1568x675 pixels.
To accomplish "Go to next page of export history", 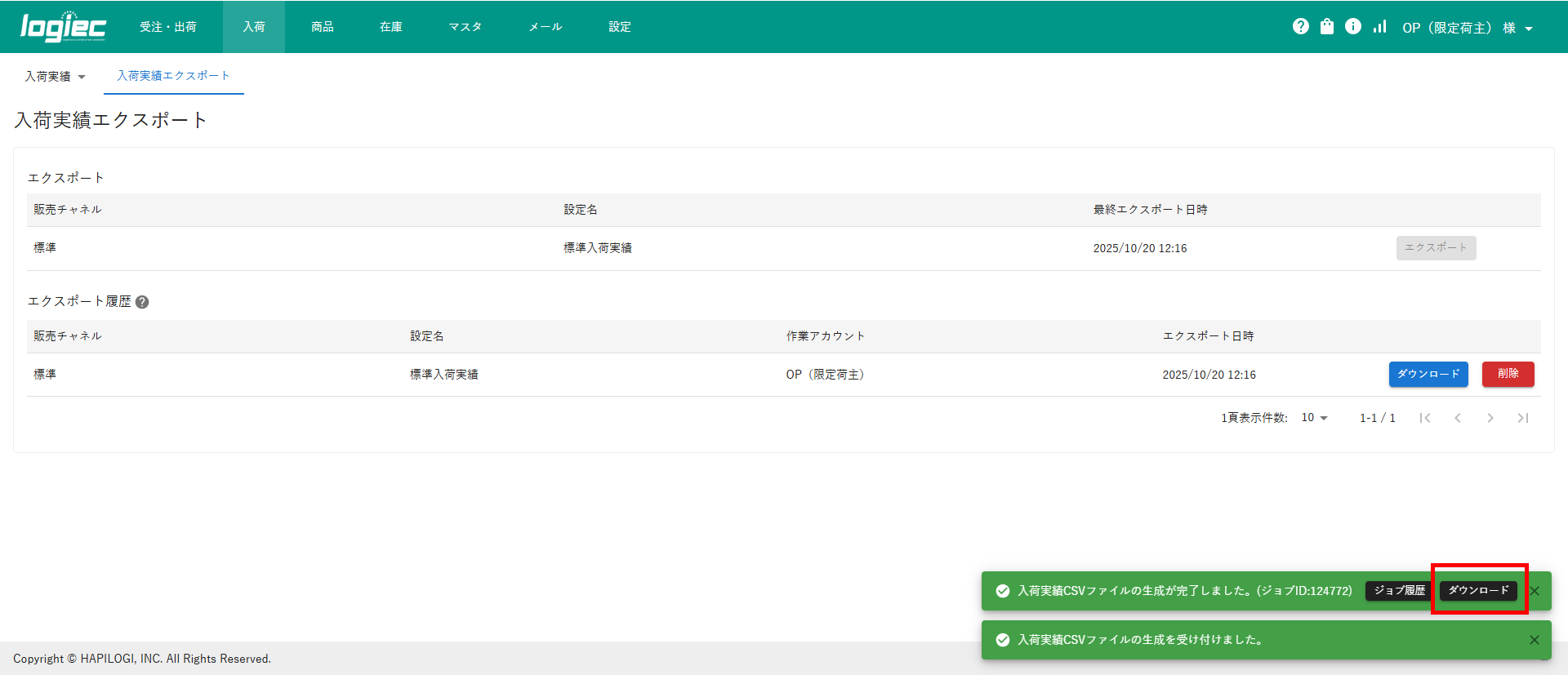I will (x=1490, y=418).
